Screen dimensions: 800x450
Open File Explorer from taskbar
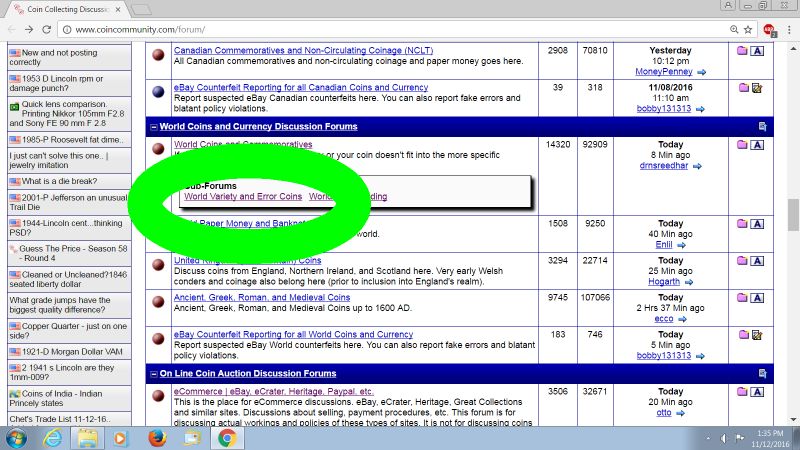tap(87, 438)
